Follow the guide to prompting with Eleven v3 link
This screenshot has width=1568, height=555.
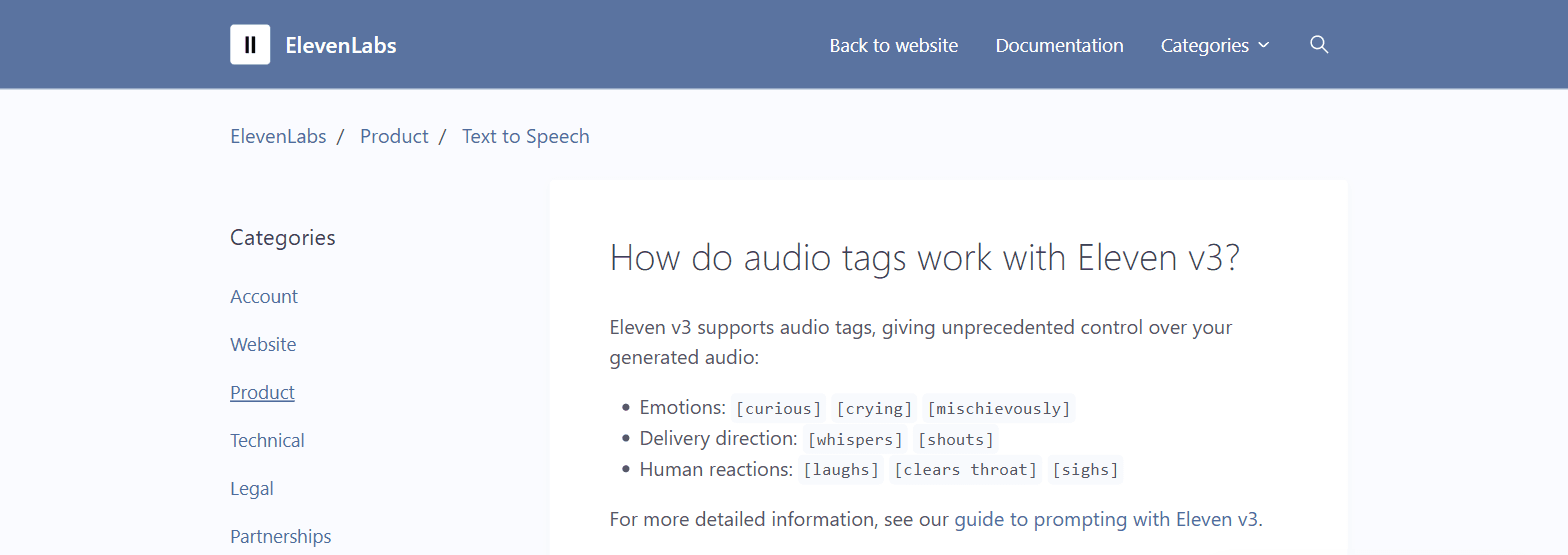[x=1106, y=520]
